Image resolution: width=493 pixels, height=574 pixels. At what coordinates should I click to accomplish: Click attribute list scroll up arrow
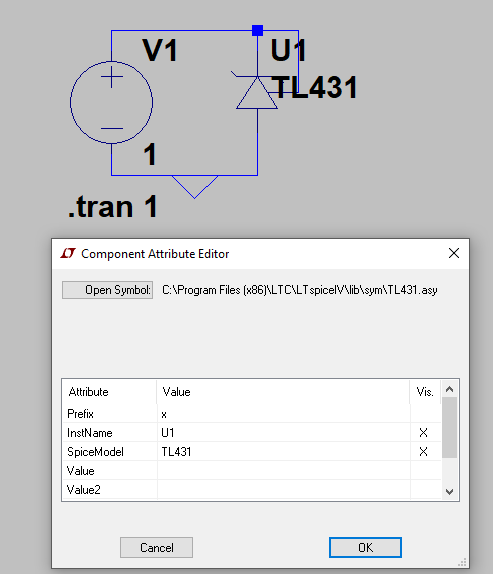(x=449, y=389)
